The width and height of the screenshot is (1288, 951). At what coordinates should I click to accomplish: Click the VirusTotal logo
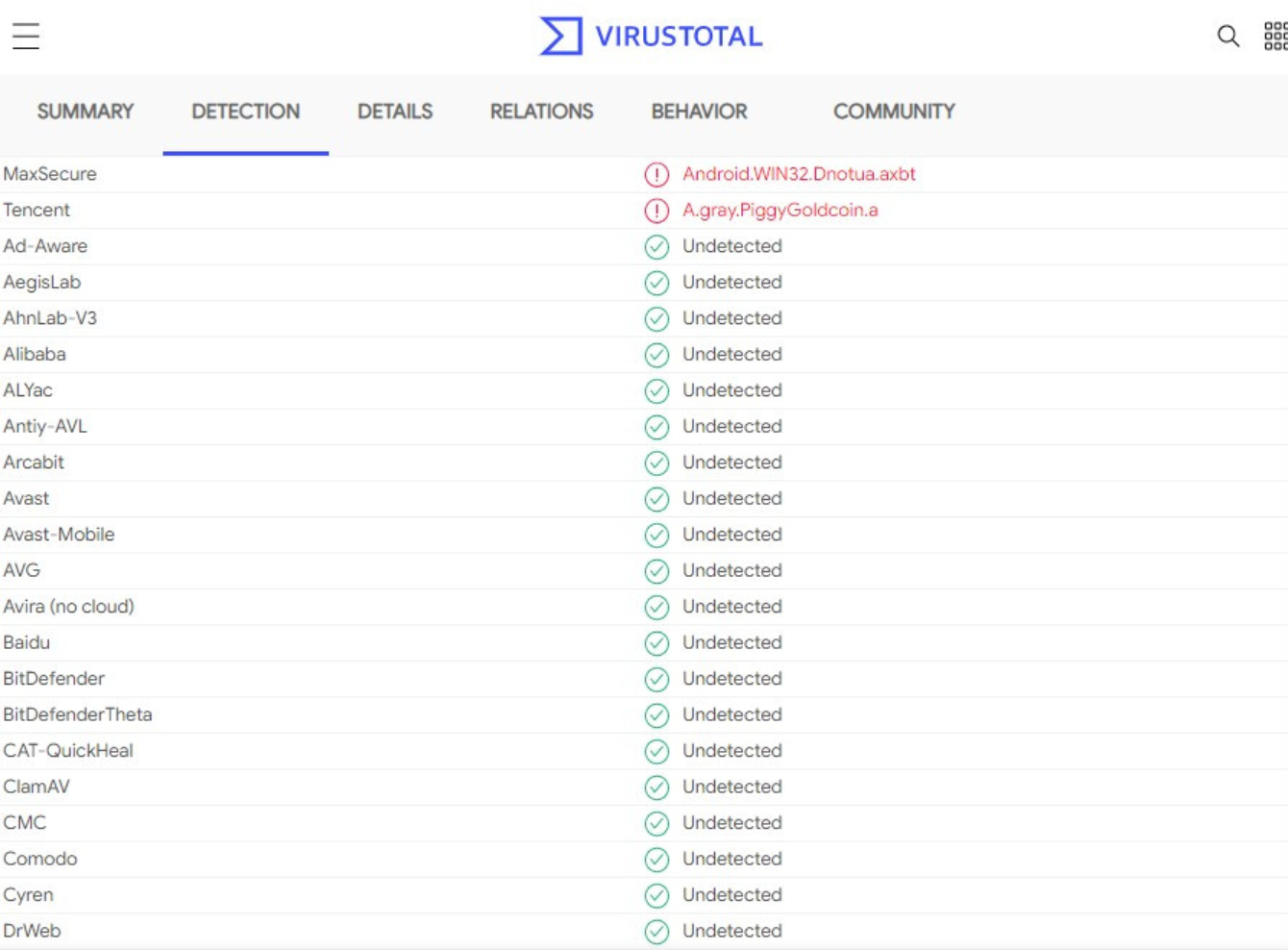coord(651,36)
